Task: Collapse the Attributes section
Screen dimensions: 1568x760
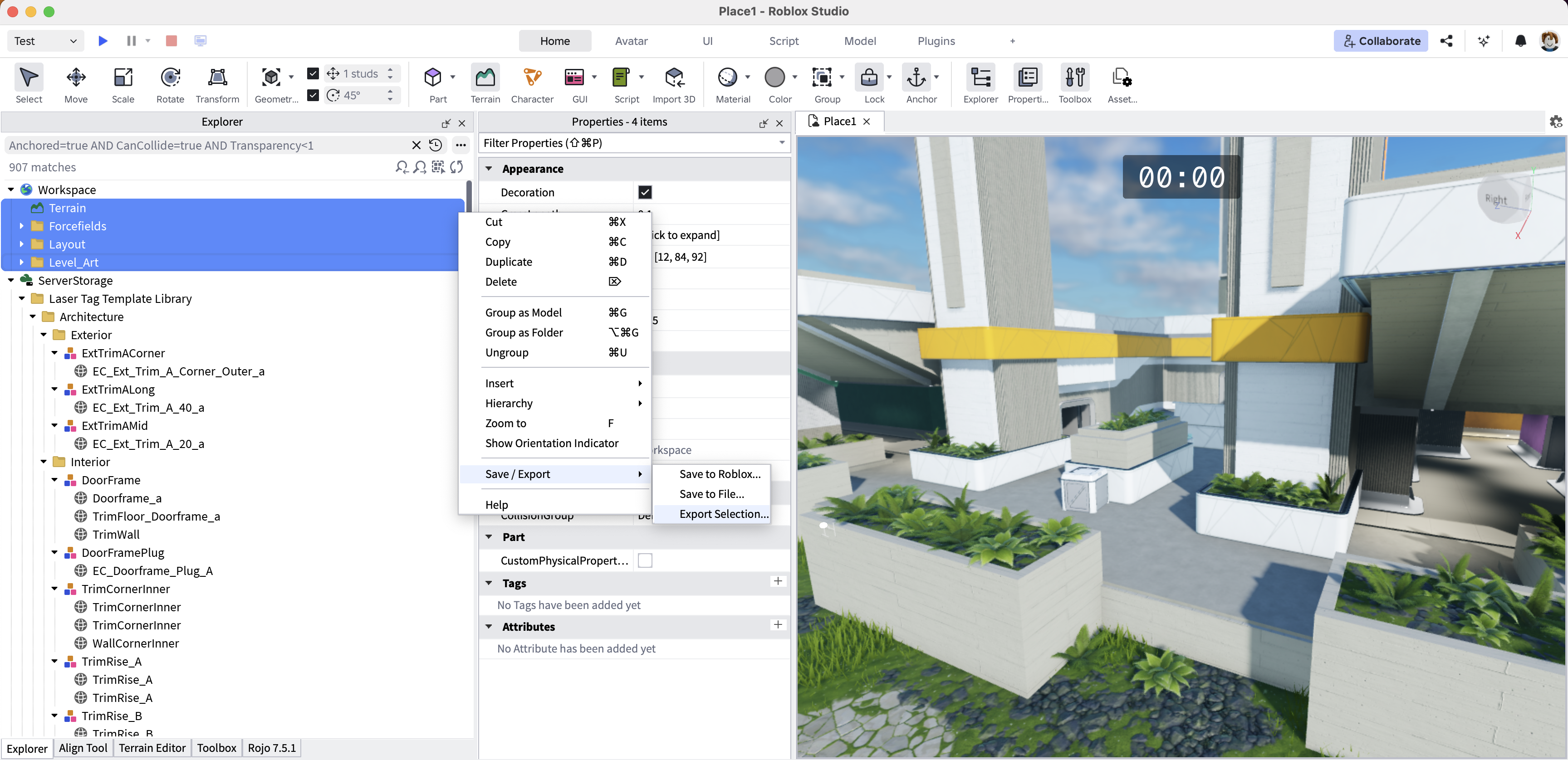Action: click(488, 627)
